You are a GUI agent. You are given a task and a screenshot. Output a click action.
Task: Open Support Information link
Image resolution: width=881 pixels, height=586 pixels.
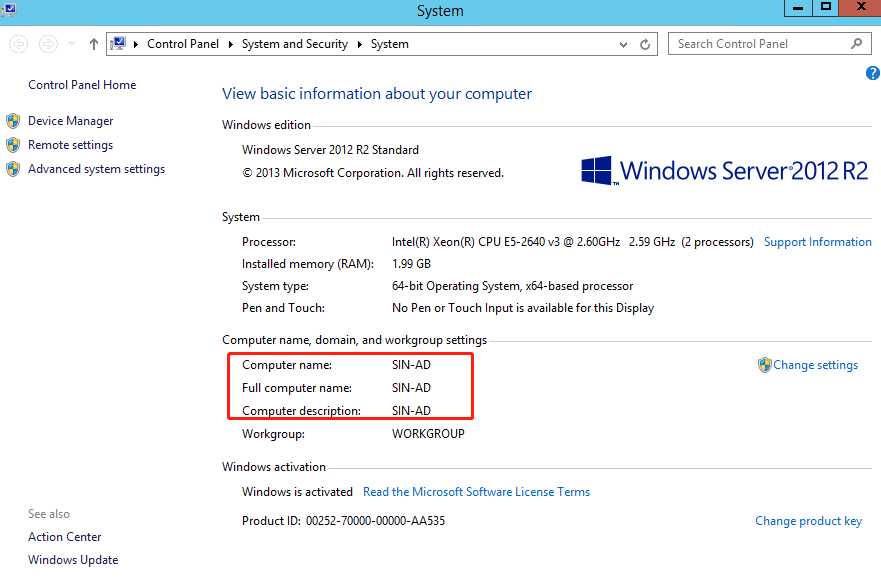click(818, 242)
